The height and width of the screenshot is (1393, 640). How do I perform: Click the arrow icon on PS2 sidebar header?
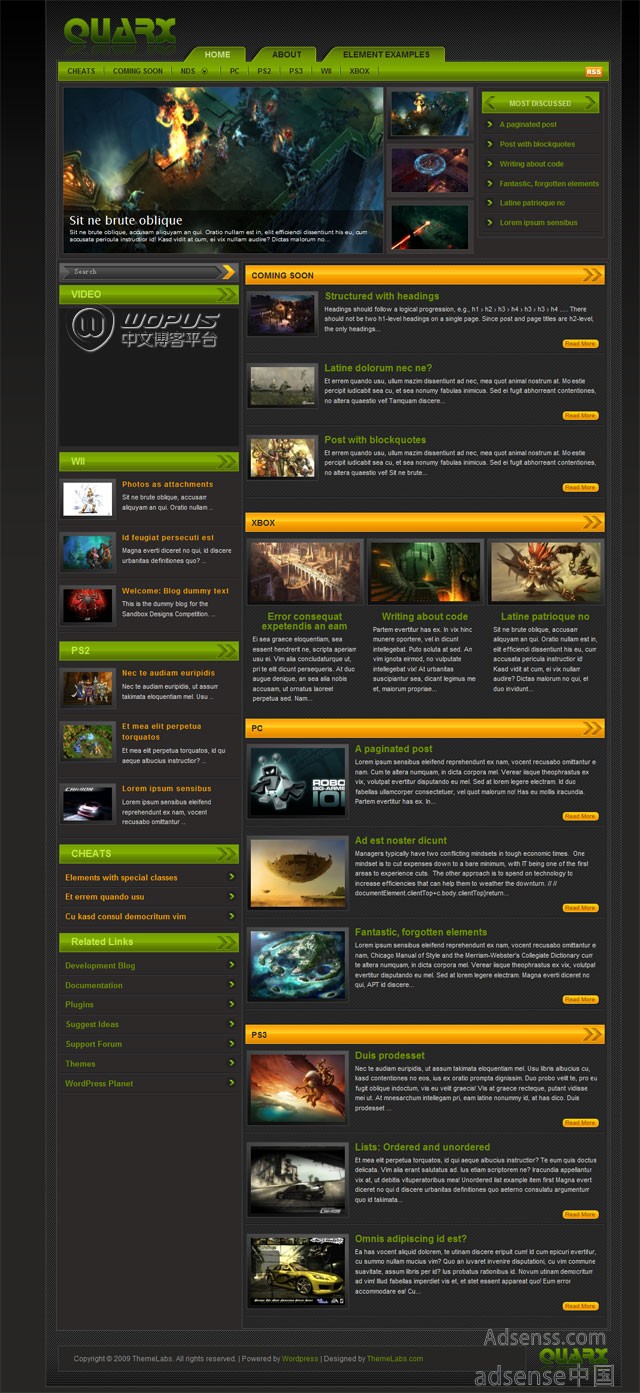pyautogui.click(x=228, y=650)
